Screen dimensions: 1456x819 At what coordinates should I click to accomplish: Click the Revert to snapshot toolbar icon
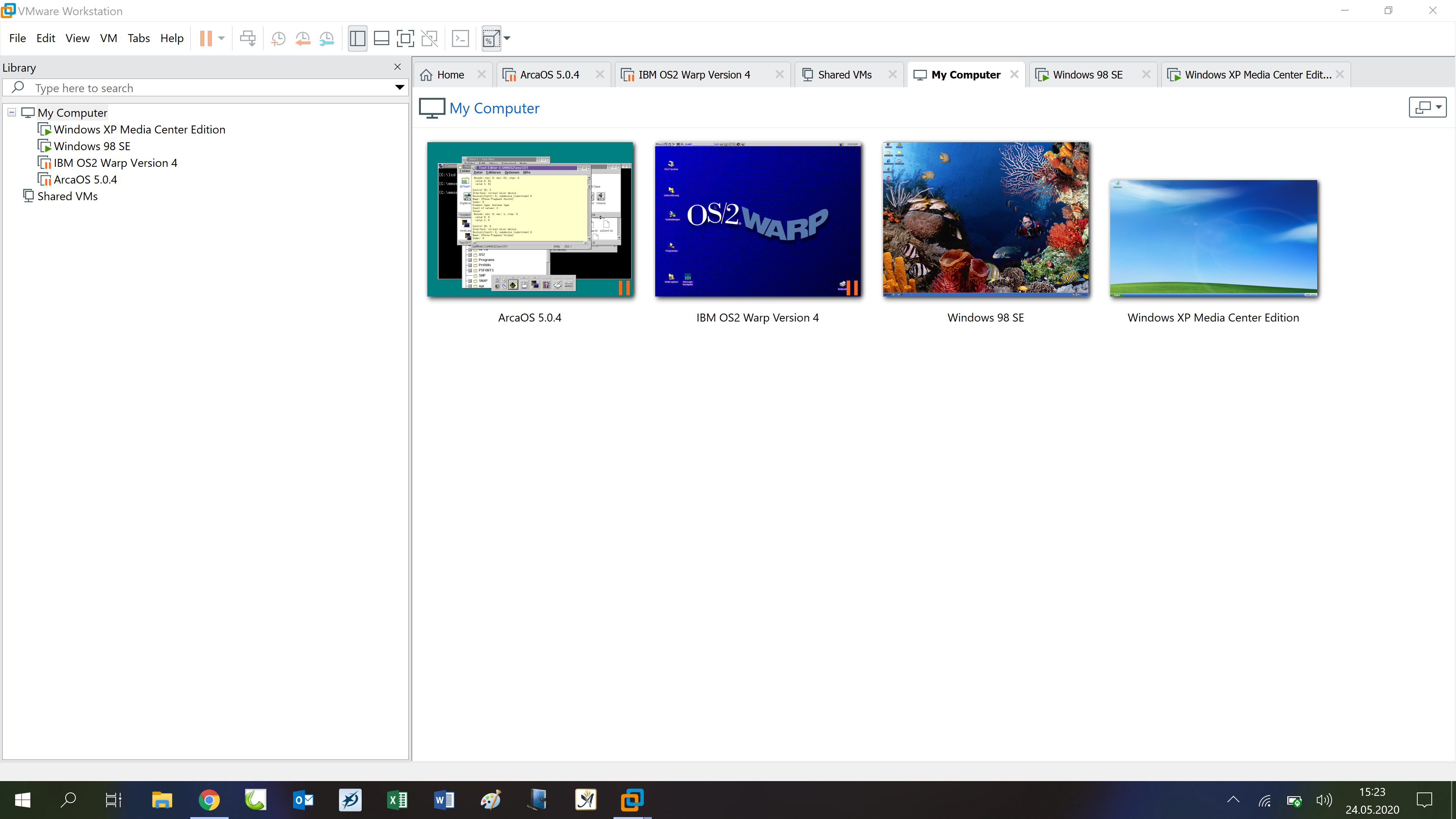click(x=303, y=38)
